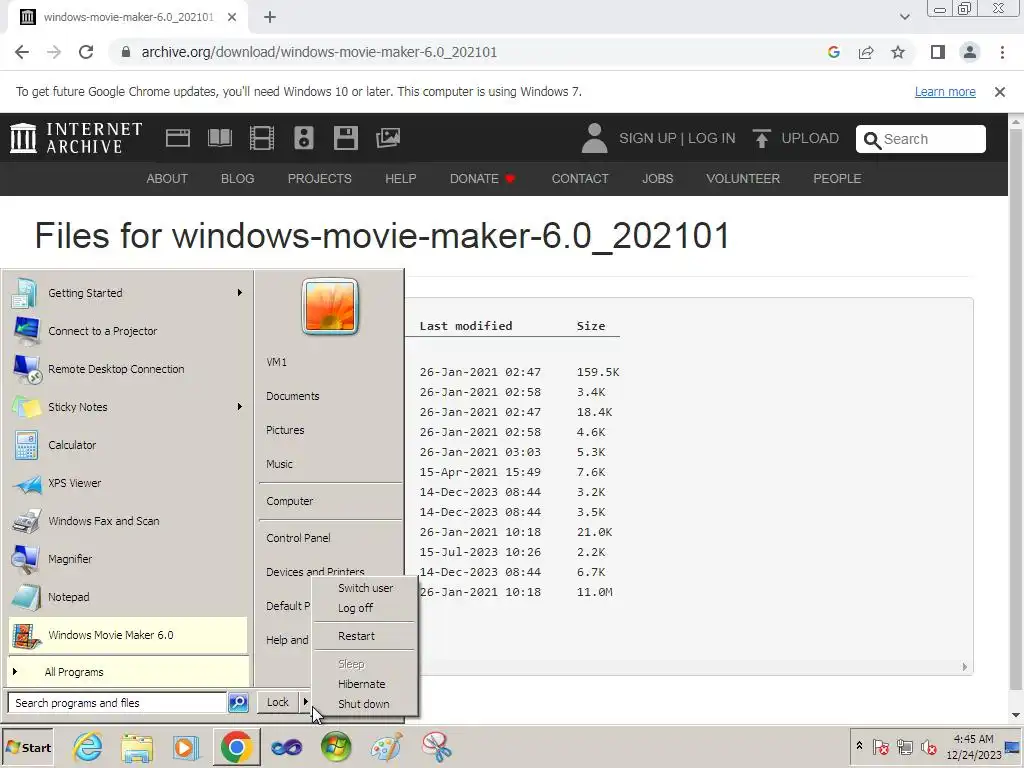
Task: Open Calculator from Start menu
Action: coord(129,445)
